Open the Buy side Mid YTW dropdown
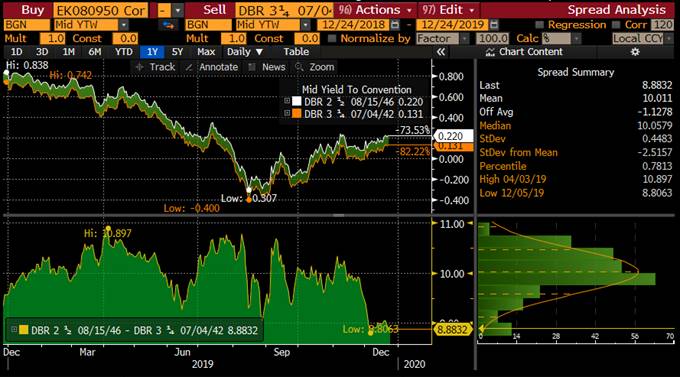Viewport: 680px width, 377px height. point(124,25)
